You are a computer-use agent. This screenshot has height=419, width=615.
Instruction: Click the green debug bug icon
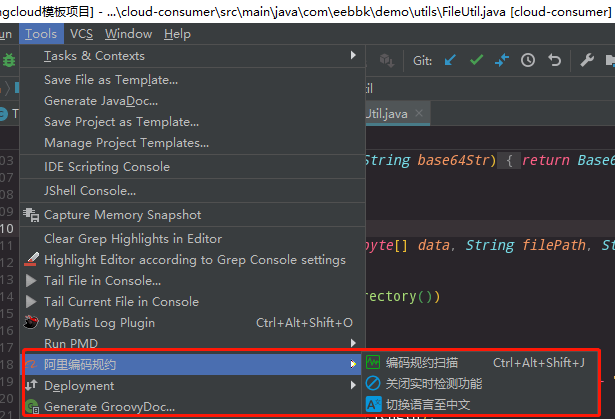pyautogui.click(x=9, y=60)
